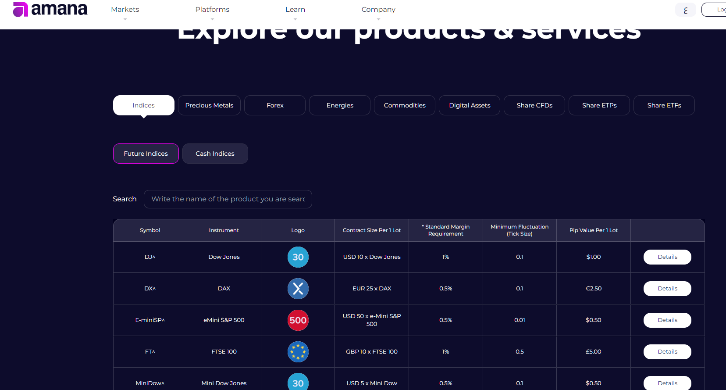Click the USD 50 x e-Mini S&P 500 cell
Screen dimensions: 726x390
tap(371, 320)
